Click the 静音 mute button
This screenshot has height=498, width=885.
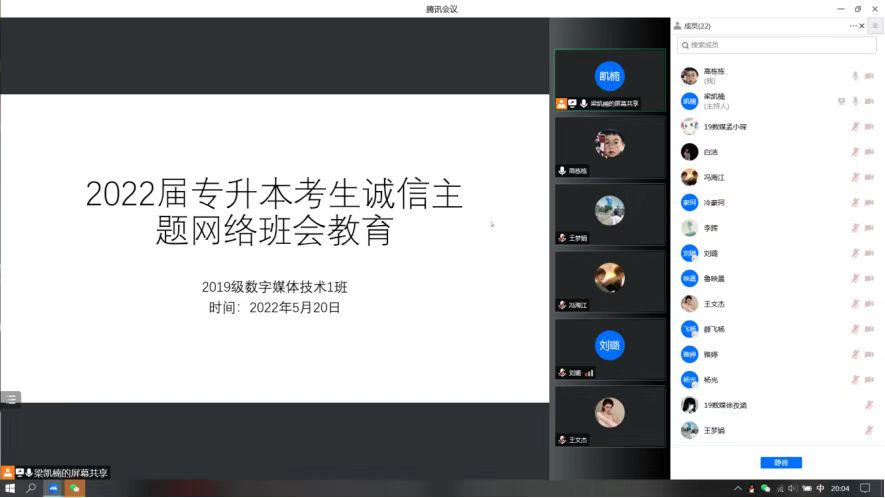781,463
